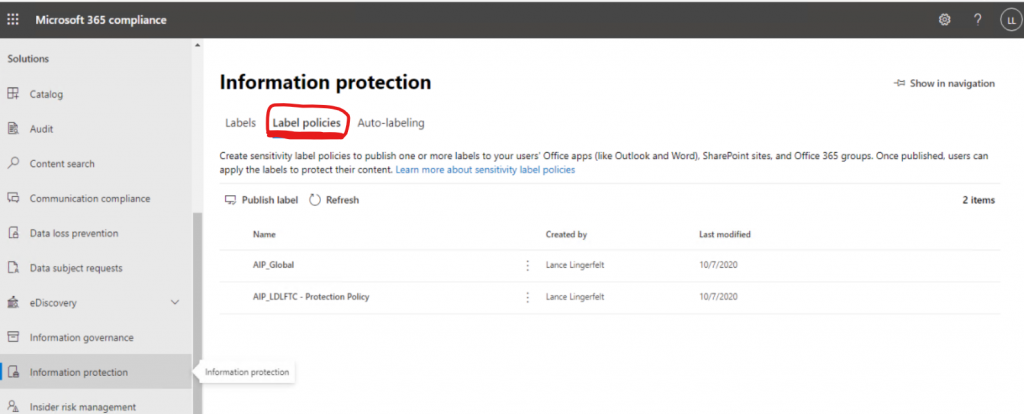Select the Label policies tab

click(x=306, y=123)
